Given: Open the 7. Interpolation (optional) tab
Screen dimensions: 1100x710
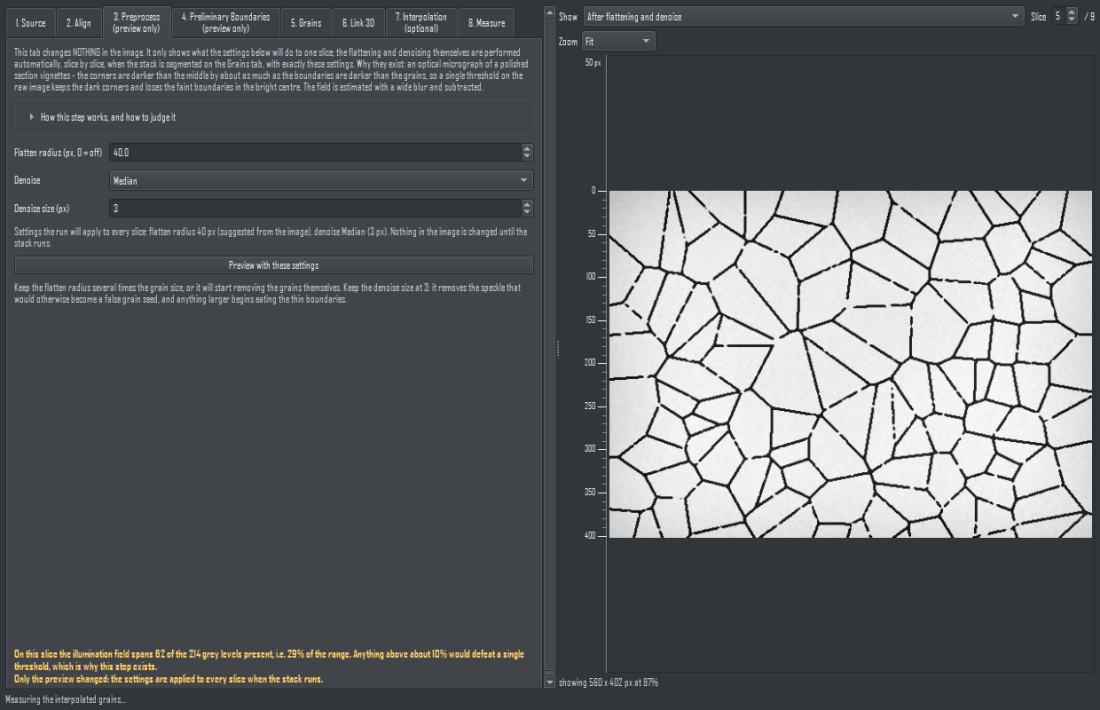Looking at the screenshot, I should pyautogui.click(x=422, y=23).
